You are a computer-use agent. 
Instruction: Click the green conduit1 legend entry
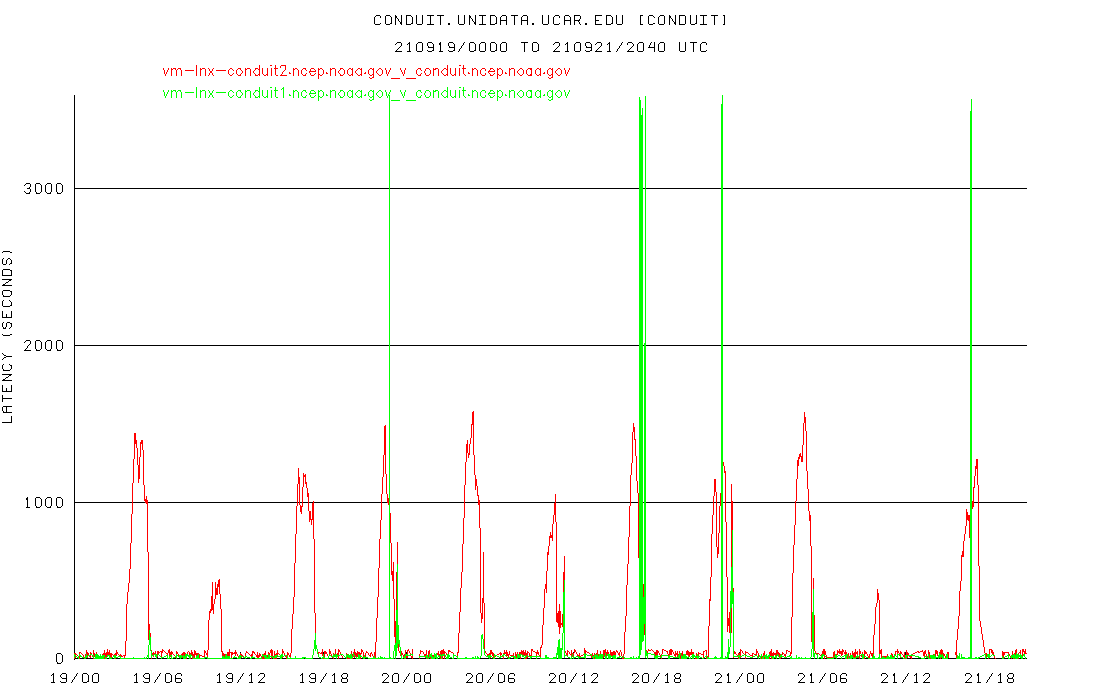coord(366,93)
